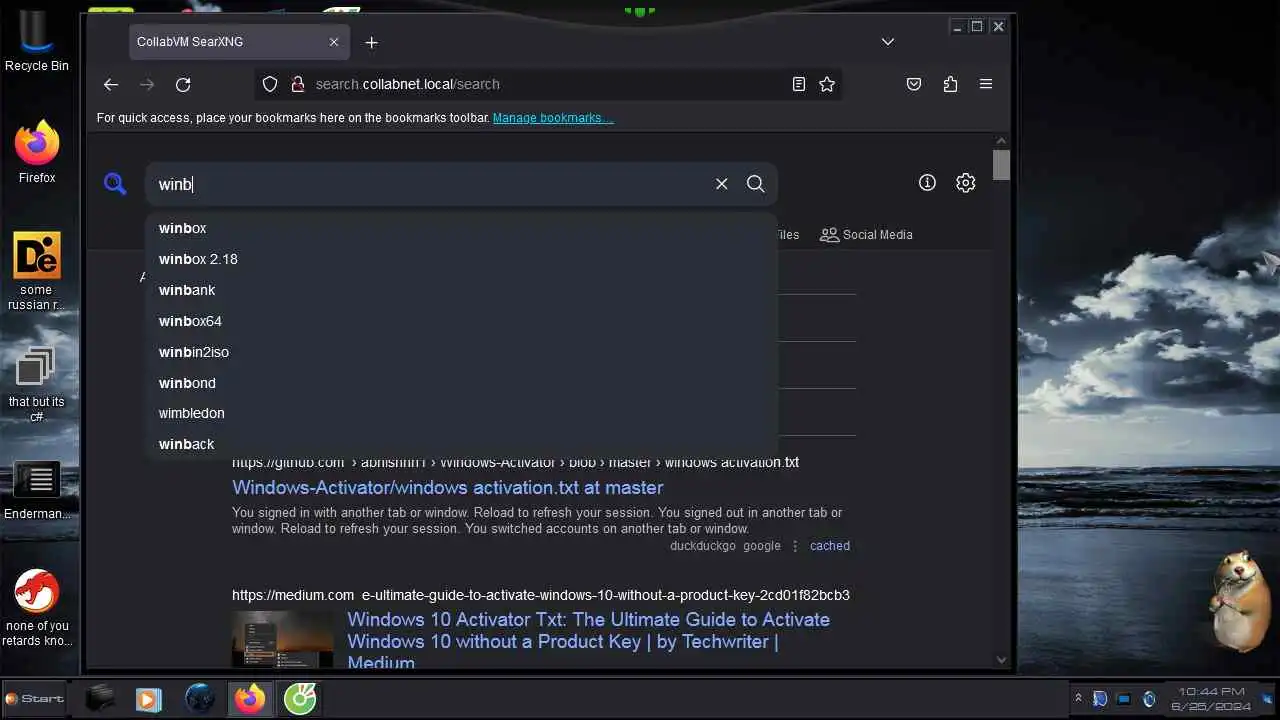
Task: Click the Medium result thumbnail image
Action: [x=282, y=639]
